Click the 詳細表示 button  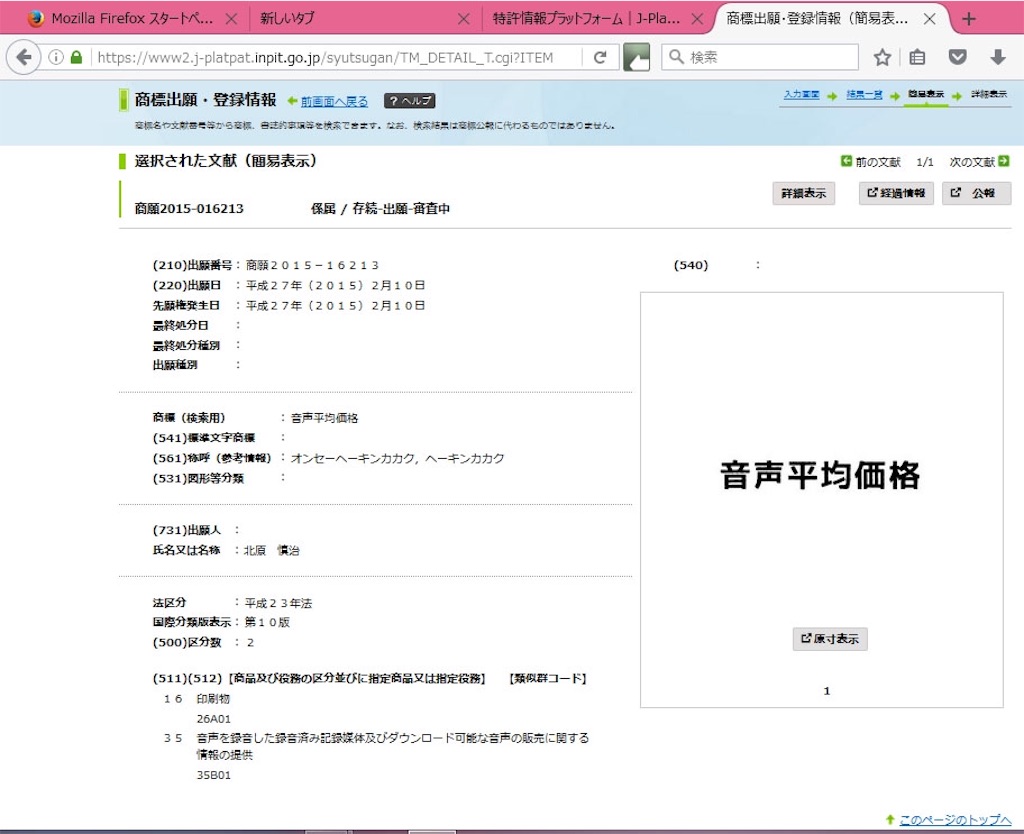[x=803, y=193]
